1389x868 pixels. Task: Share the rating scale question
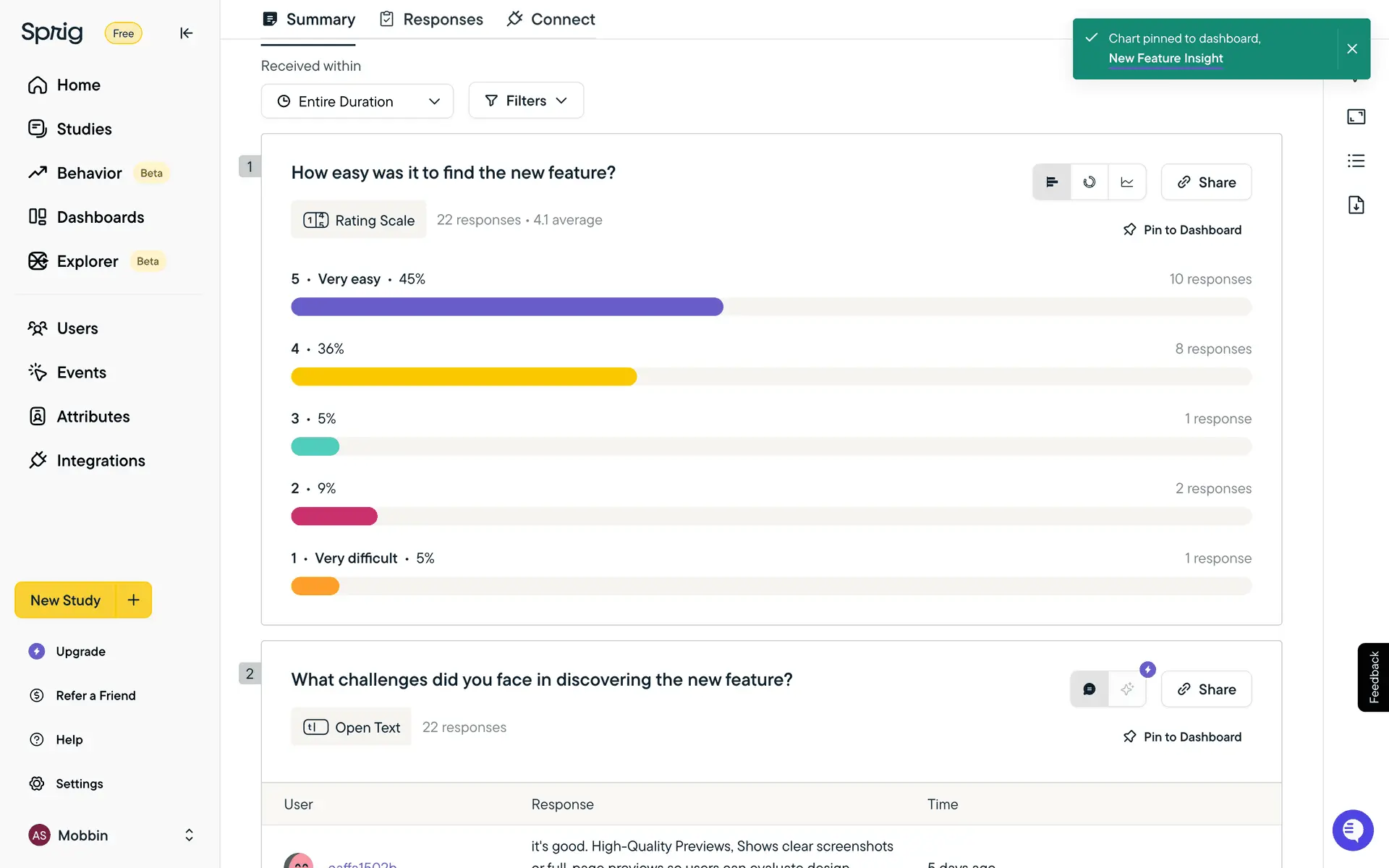pyautogui.click(x=1206, y=182)
